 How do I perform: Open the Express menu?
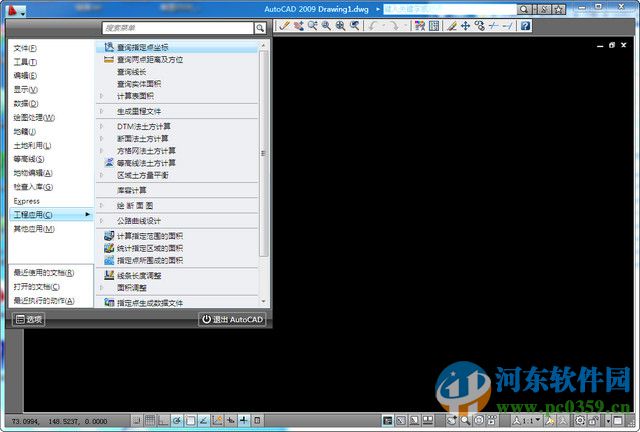tap(27, 201)
